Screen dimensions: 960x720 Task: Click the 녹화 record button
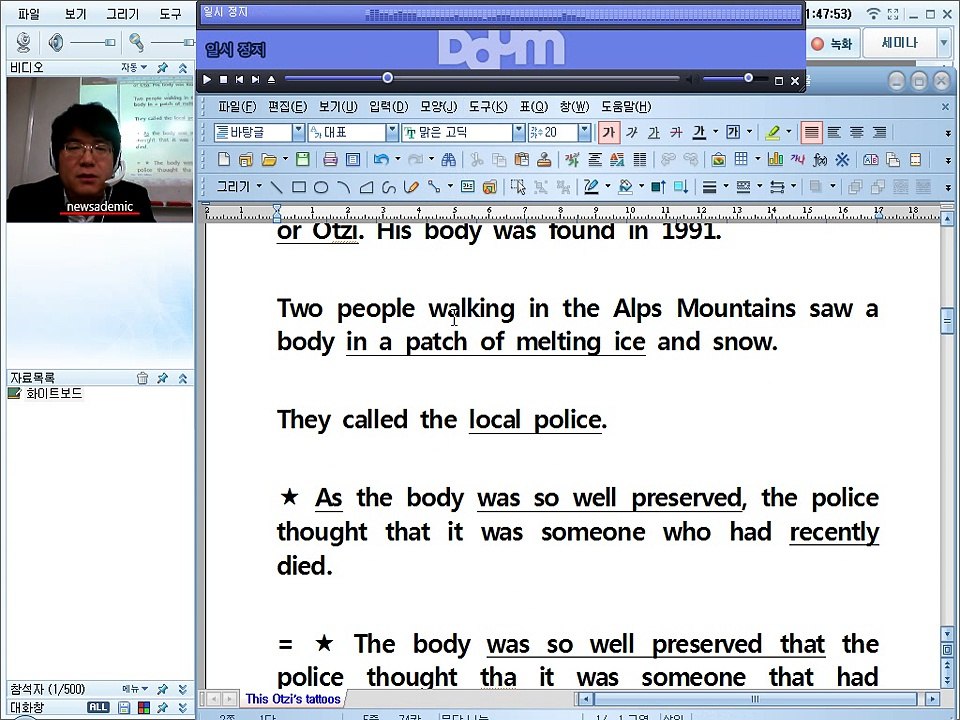tap(832, 43)
